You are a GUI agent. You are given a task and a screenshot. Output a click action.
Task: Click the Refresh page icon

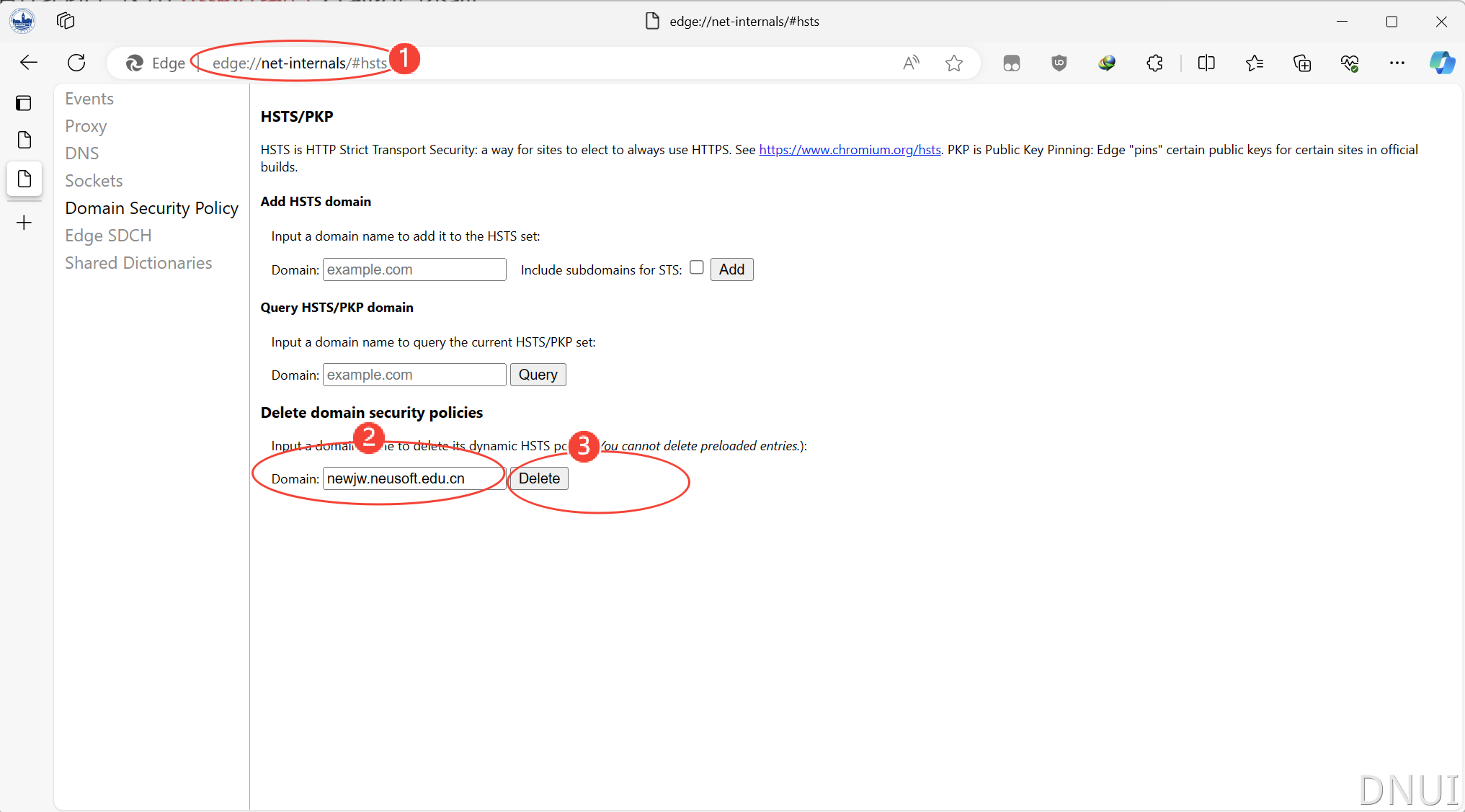point(76,63)
